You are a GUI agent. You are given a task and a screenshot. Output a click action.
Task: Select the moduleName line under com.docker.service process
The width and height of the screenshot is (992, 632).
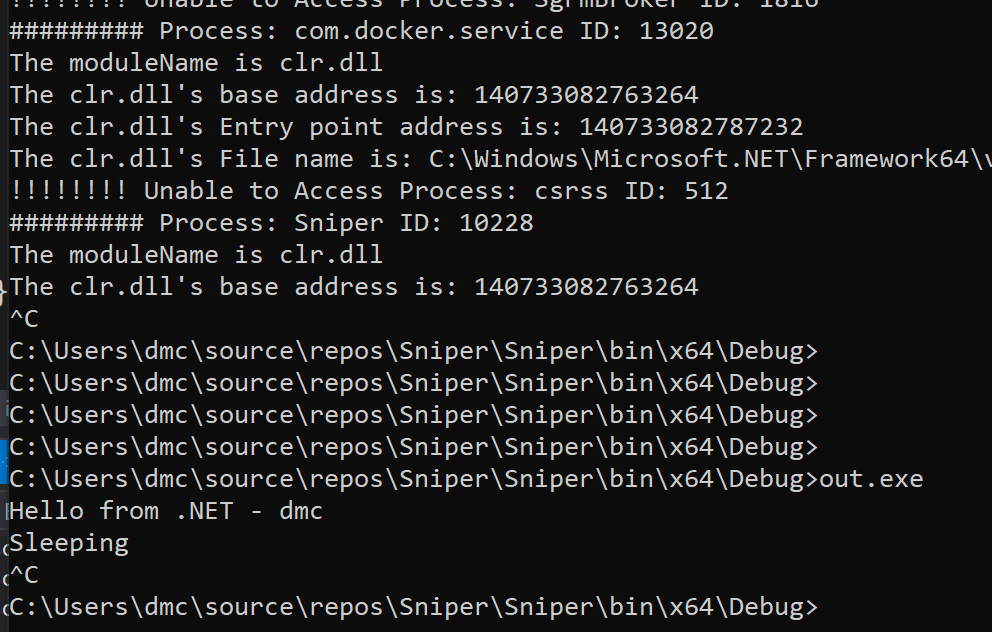[196, 63]
